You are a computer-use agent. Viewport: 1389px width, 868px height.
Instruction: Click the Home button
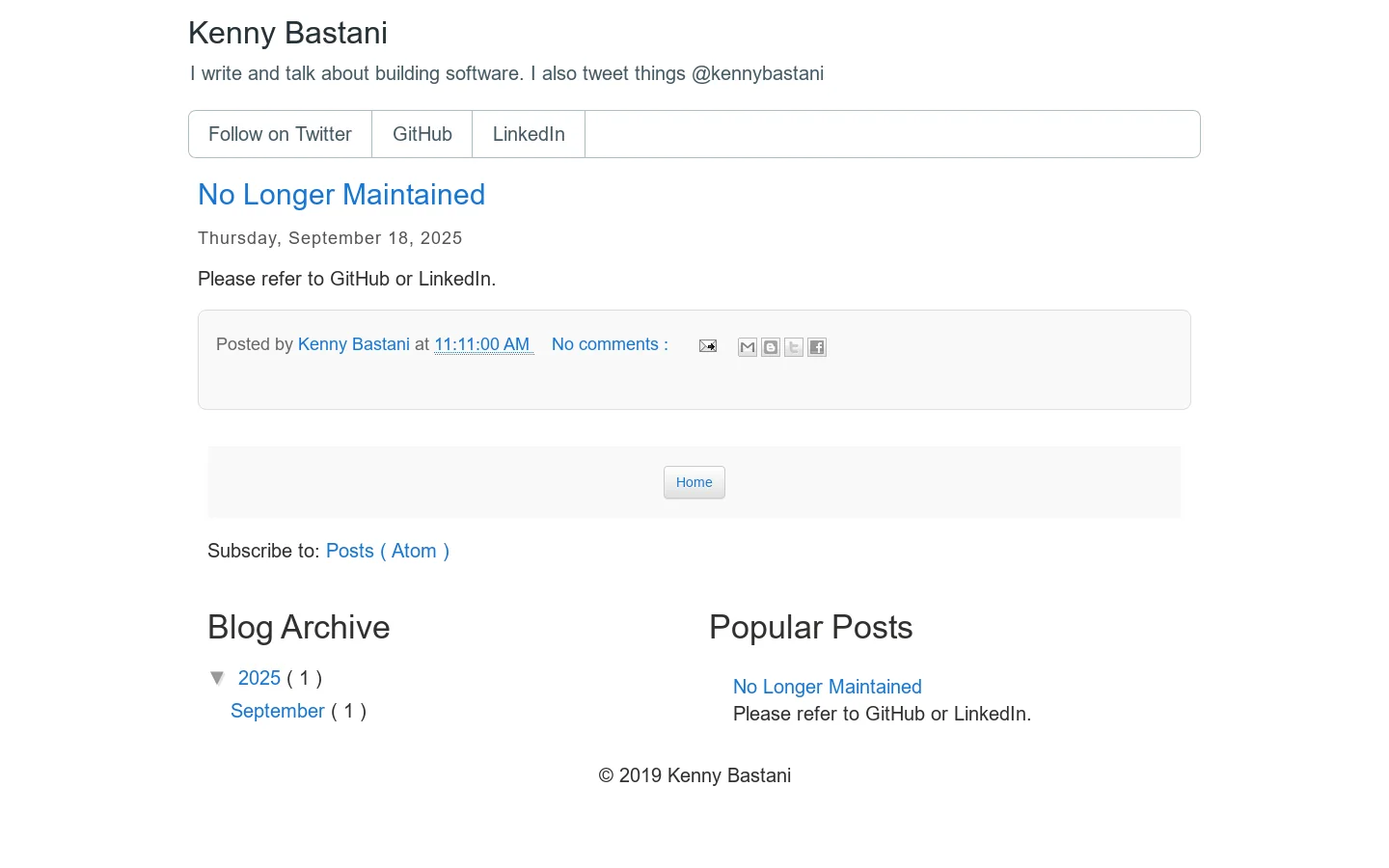click(694, 482)
